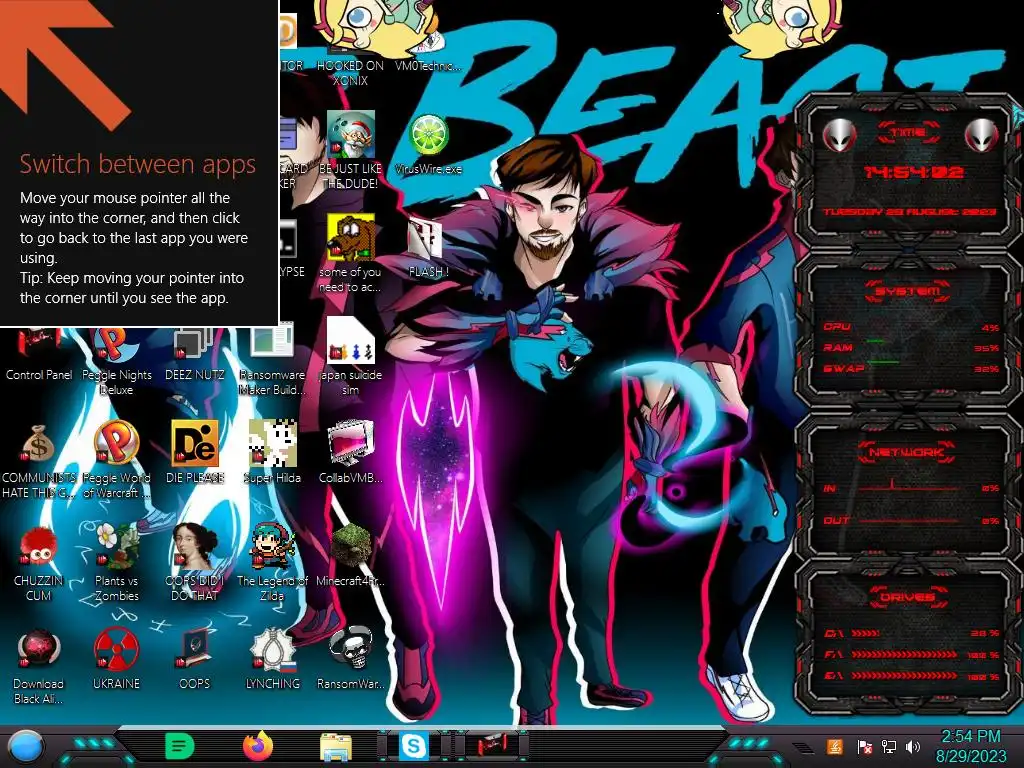The width and height of the screenshot is (1024, 768).
Task: Click the CPU usage row in SYSTEM widget
Action: pos(911,327)
